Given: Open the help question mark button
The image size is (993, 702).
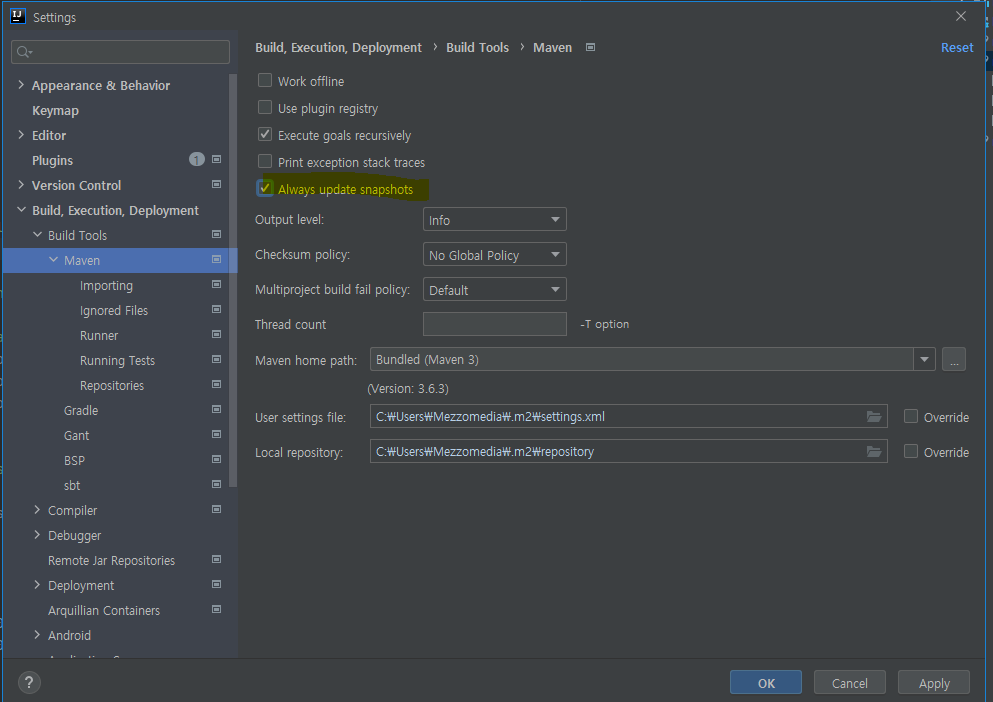Looking at the screenshot, I should click(x=29, y=682).
